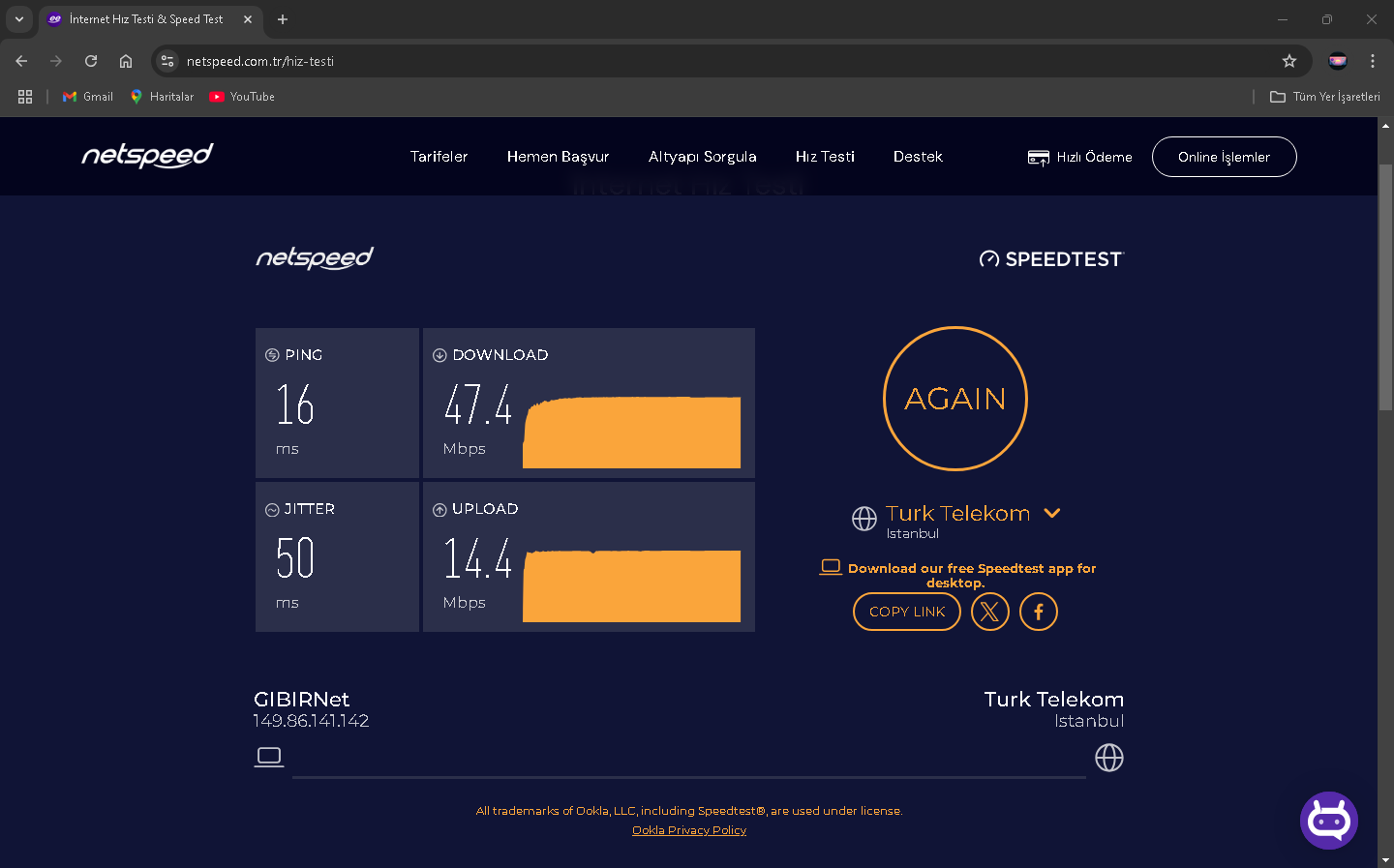The image size is (1394, 868).
Task: Click the upload speed graph
Action: tap(631, 585)
